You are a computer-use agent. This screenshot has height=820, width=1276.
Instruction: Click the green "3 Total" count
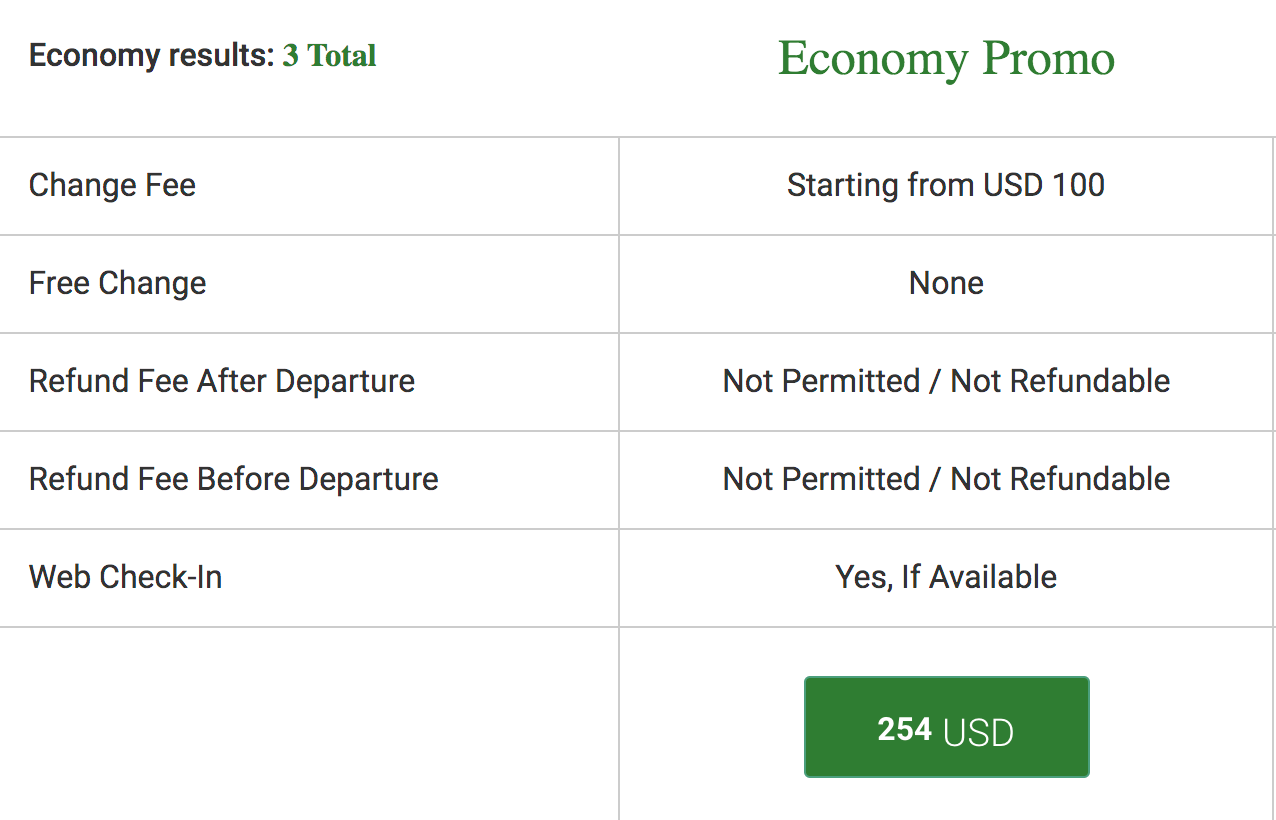pyautogui.click(x=329, y=55)
